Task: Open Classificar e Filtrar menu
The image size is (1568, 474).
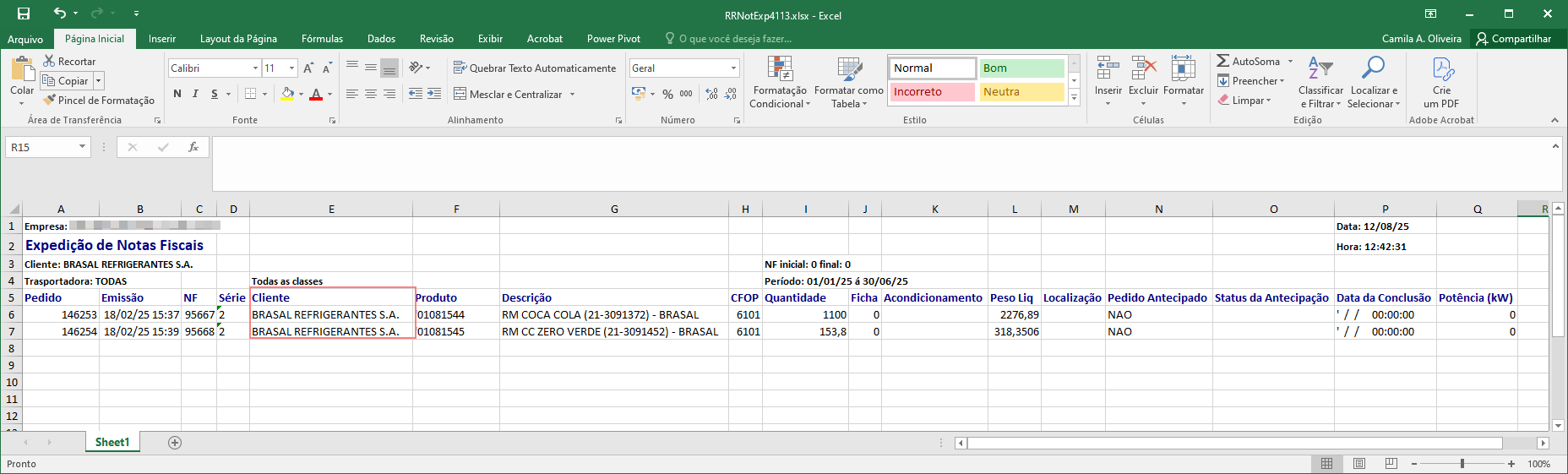Action: pyautogui.click(x=1320, y=82)
